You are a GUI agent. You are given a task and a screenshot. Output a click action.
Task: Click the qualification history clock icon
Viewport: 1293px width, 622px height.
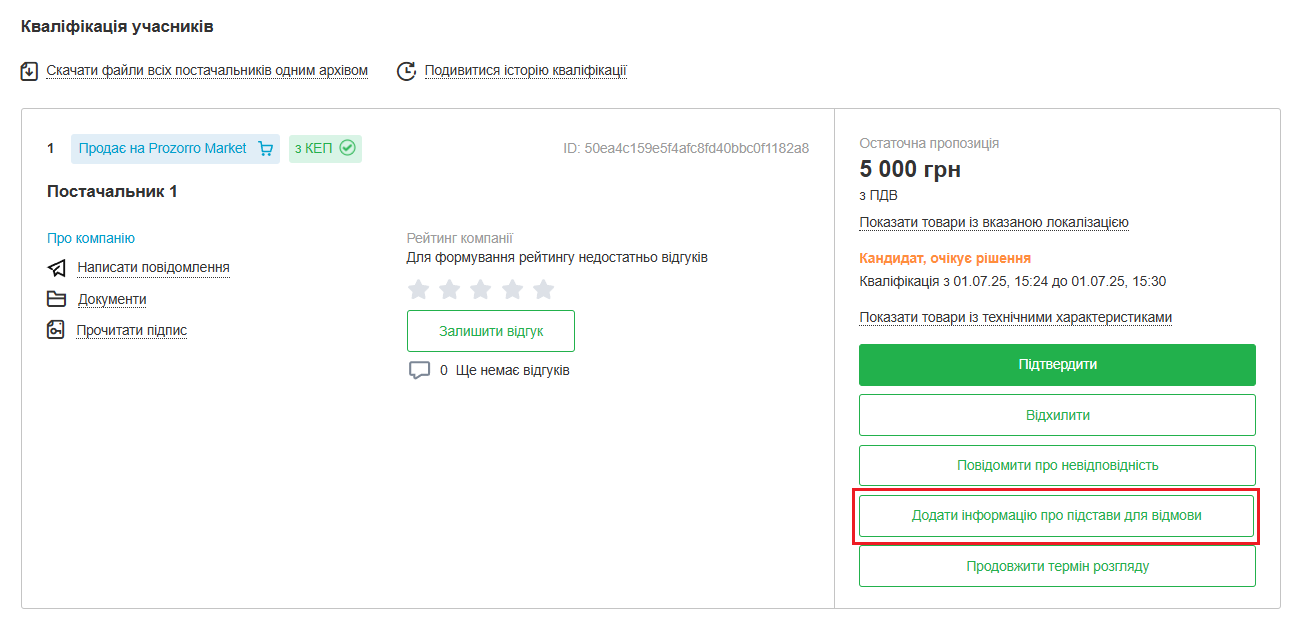click(x=406, y=71)
